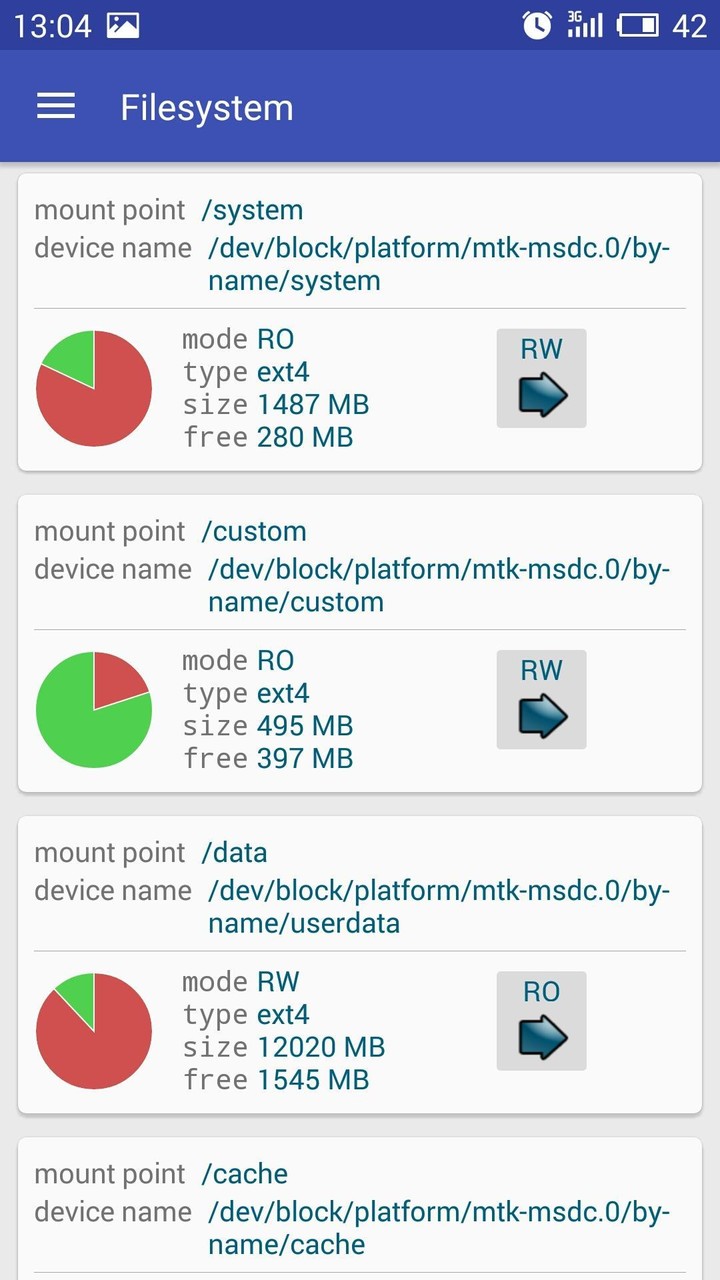The height and width of the screenshot is (1280, 720).
Task: Open the navigation drawer with hamburger menu
Action: pos(55,106)
